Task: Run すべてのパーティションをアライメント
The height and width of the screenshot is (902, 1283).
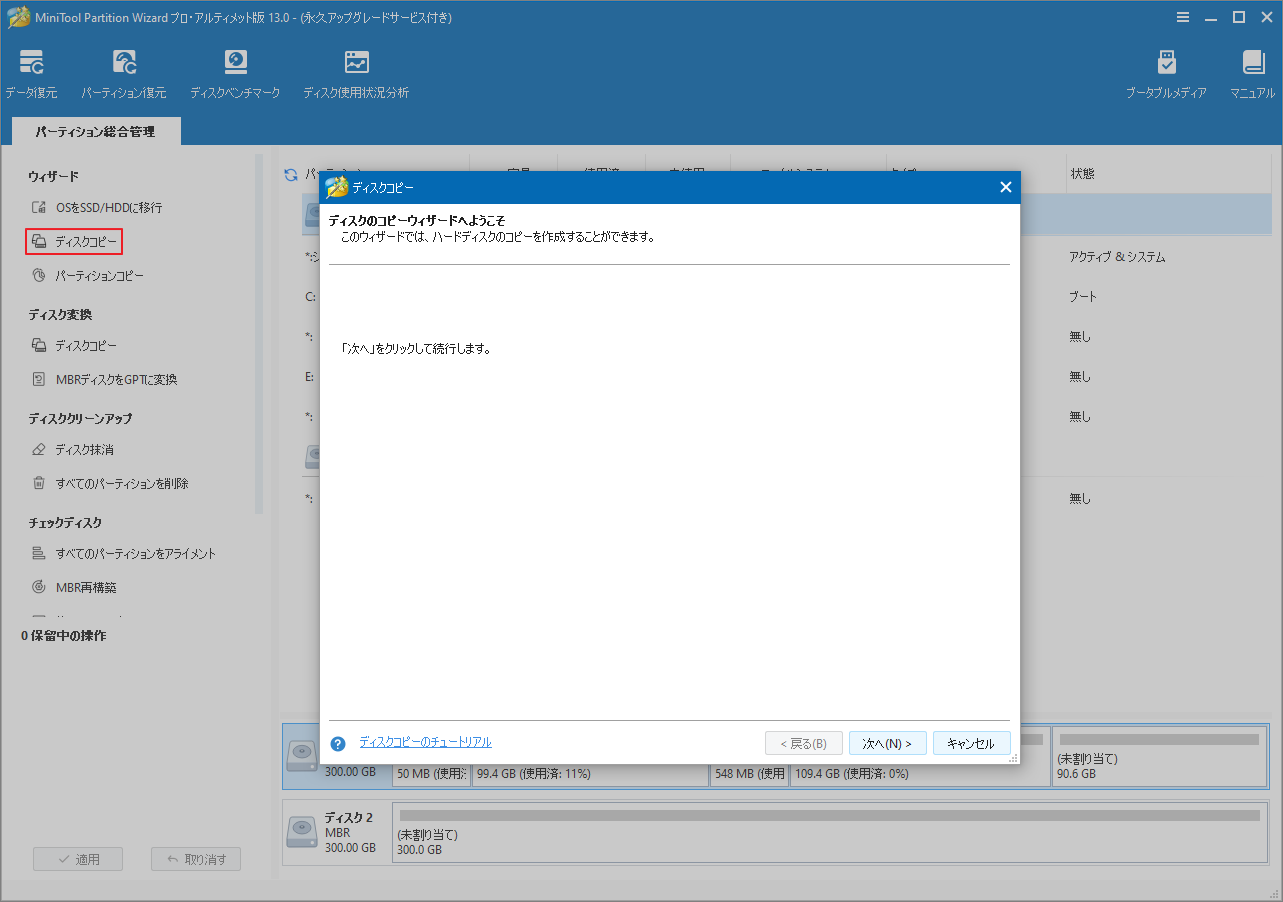Action: click(138, 552)
